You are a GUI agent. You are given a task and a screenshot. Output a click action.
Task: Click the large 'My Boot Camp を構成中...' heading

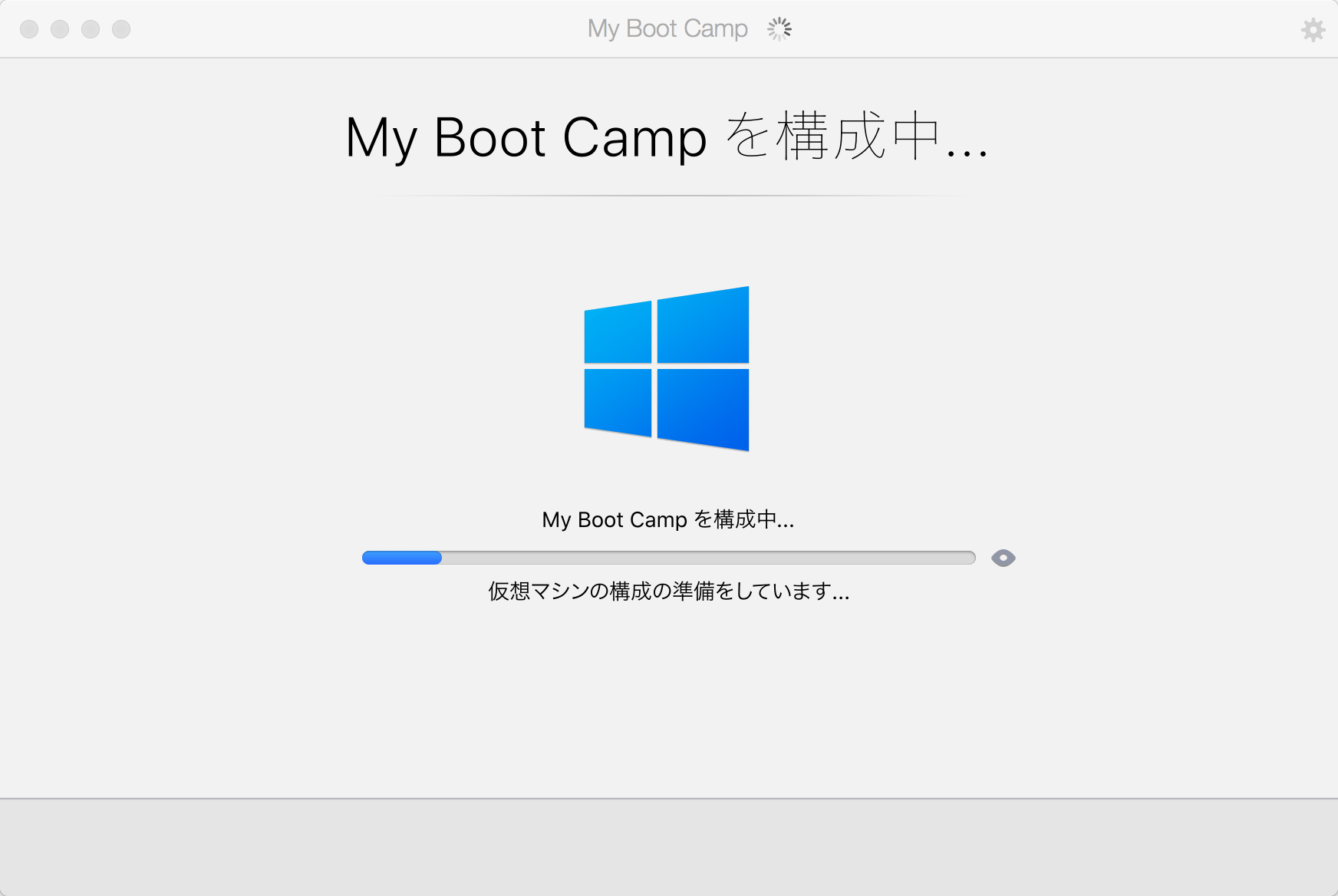[667, 137]
